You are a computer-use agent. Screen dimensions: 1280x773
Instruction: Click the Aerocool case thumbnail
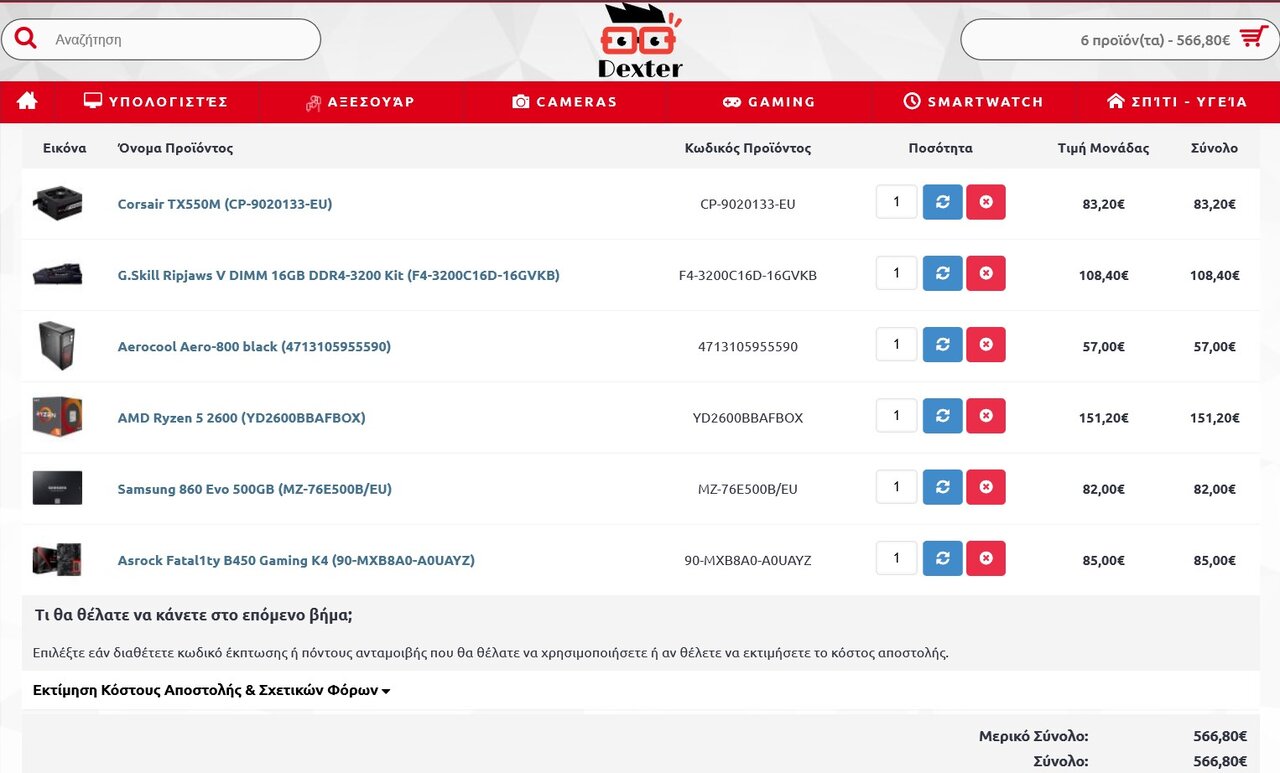pyautogui.click(x=57, y=346)
